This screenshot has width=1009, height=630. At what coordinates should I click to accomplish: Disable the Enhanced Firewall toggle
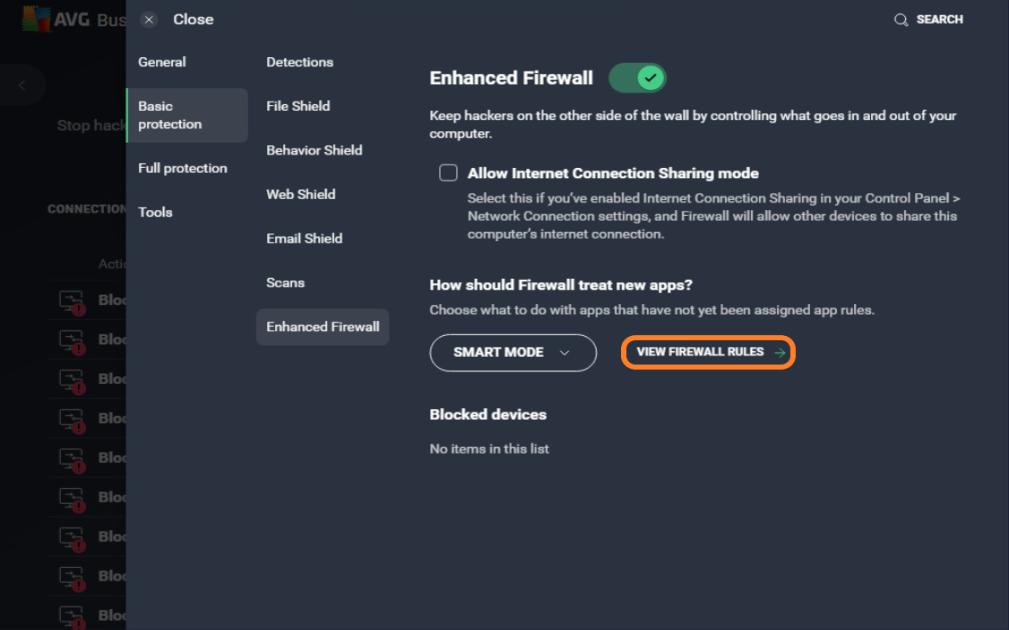pos(637,77)
